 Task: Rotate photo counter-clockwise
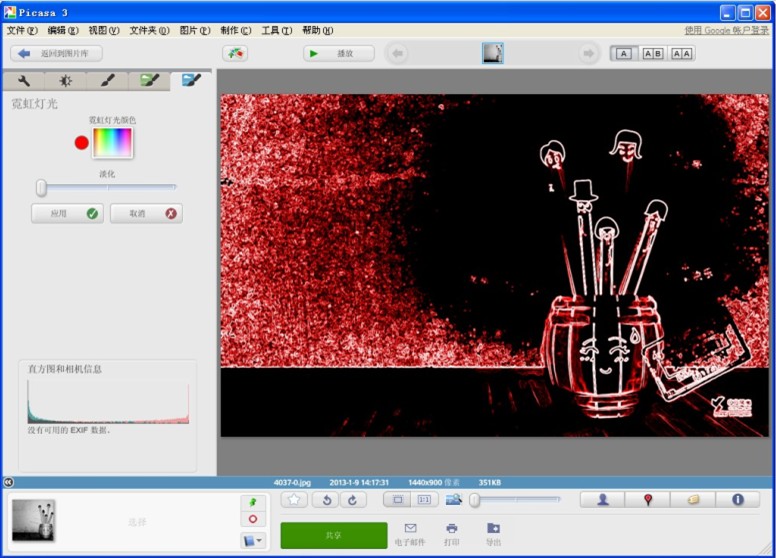tap(324, 499)
